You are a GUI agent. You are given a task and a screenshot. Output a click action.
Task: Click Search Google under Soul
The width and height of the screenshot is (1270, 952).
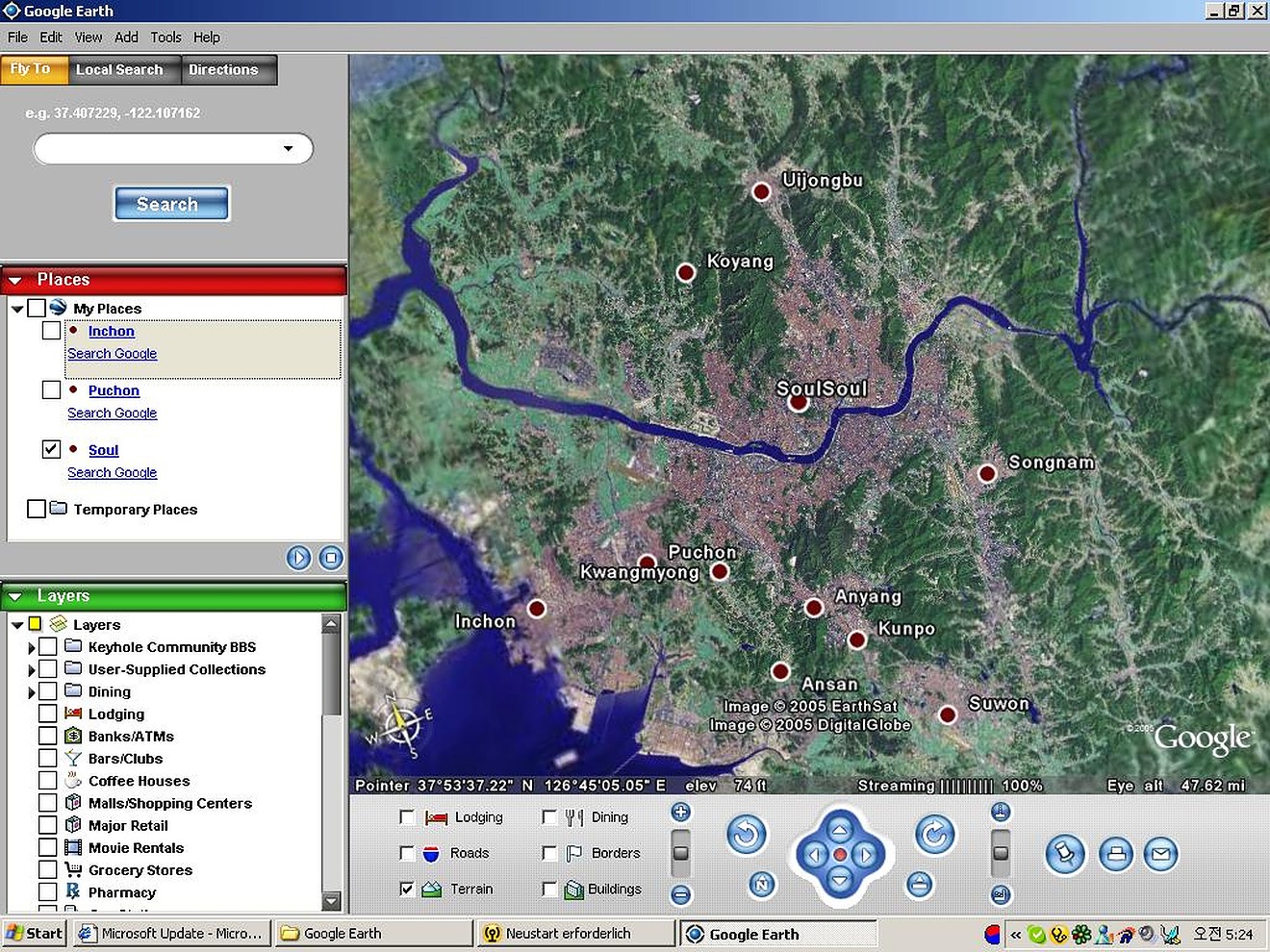(112, 472)
